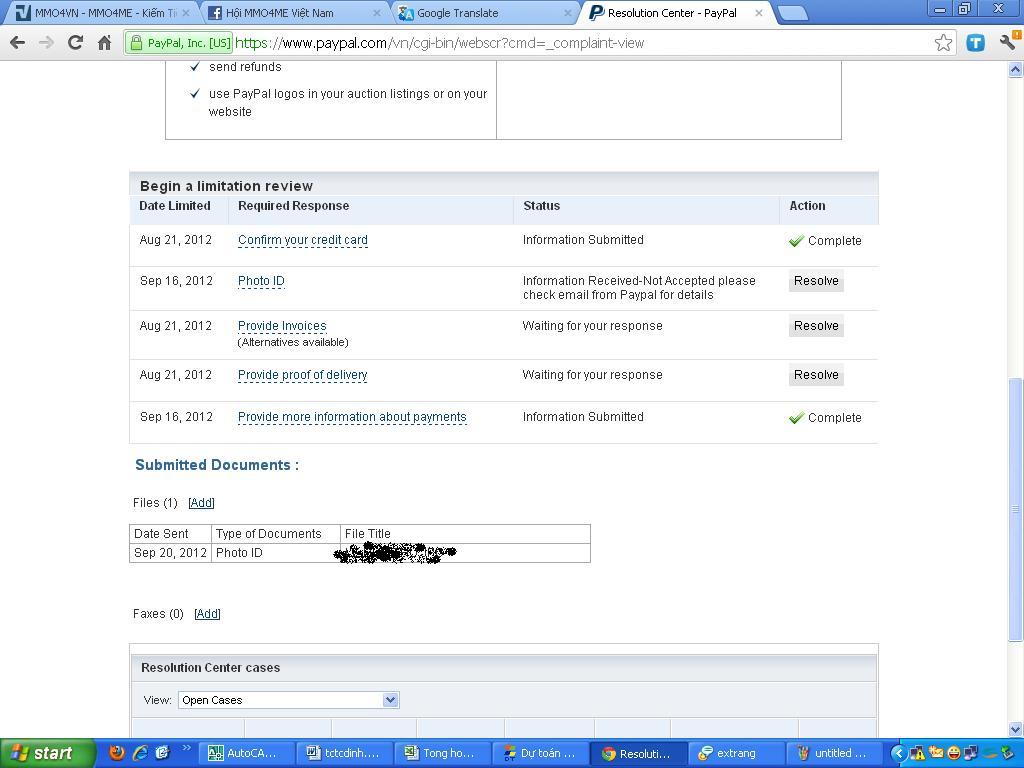Screen dimensions: 1024x768
Task: Click the address bar URL
Action: coord(440,43)
